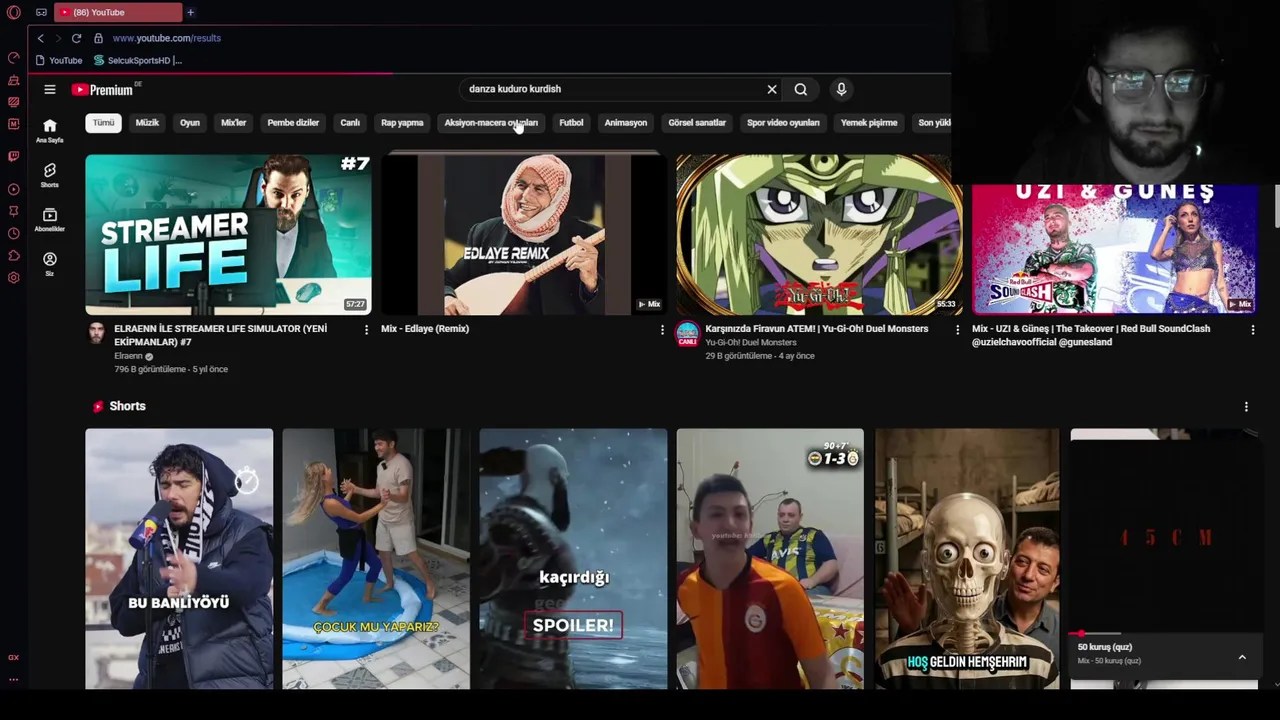This screenshot has height=720, width=1280.
Task: Open Yu-Gi-Oh! Duel Monsters channel name link
Action: coord(751,342)
